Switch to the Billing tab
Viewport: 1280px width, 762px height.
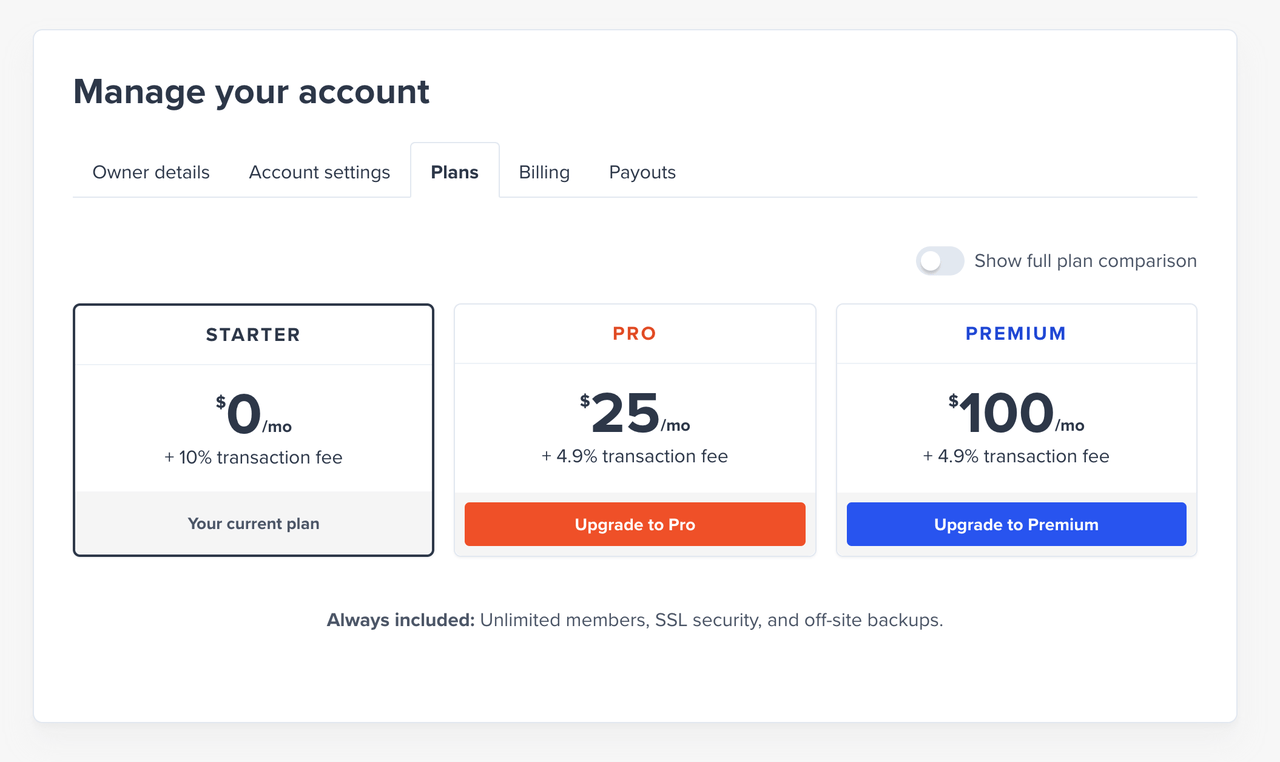543,172
